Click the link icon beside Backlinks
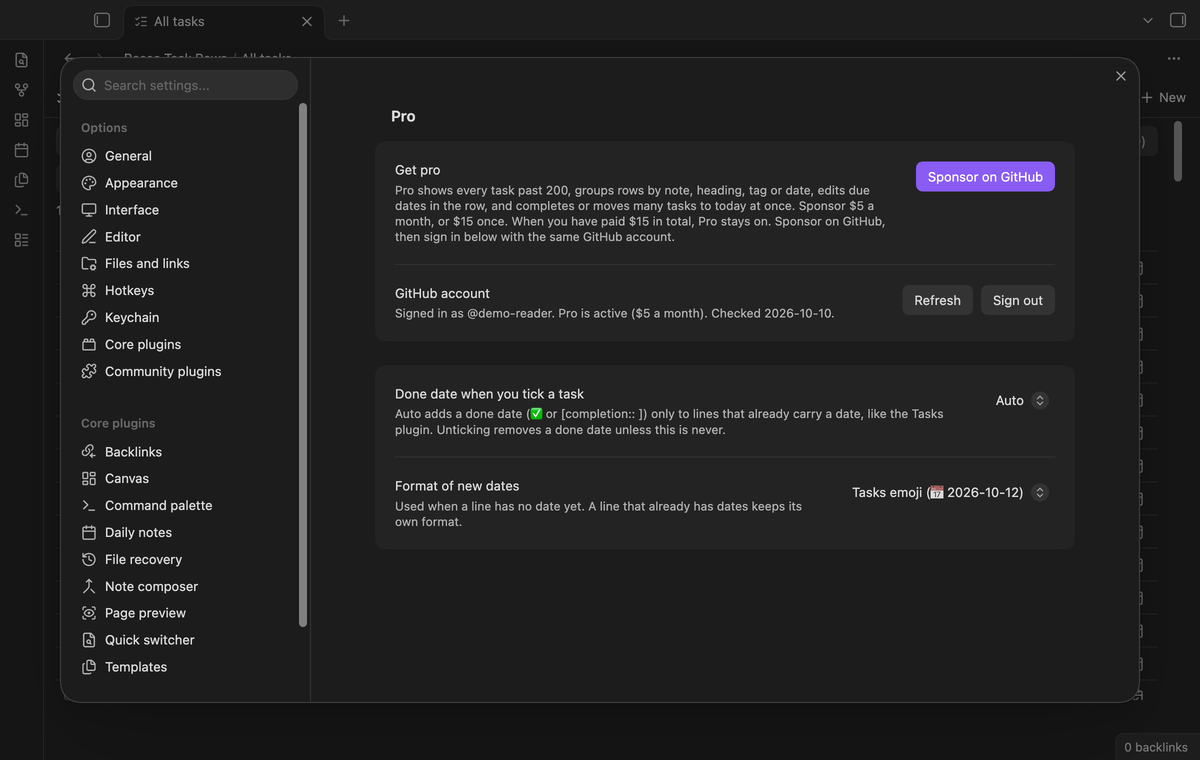This screenshot has width=1200, height=760. coord(89,452)
